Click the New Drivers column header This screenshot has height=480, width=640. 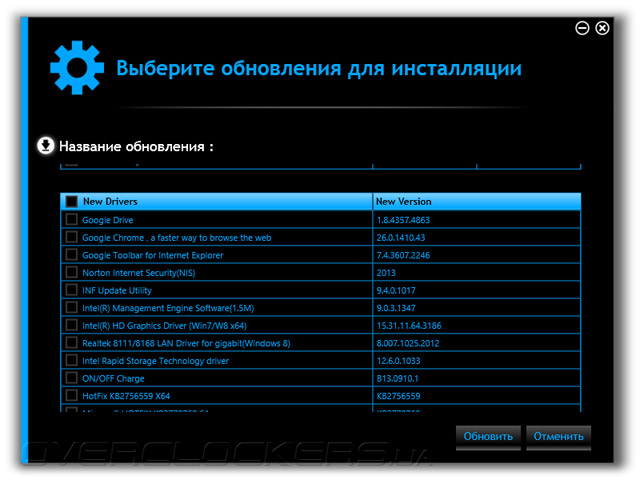click(217, 202)
